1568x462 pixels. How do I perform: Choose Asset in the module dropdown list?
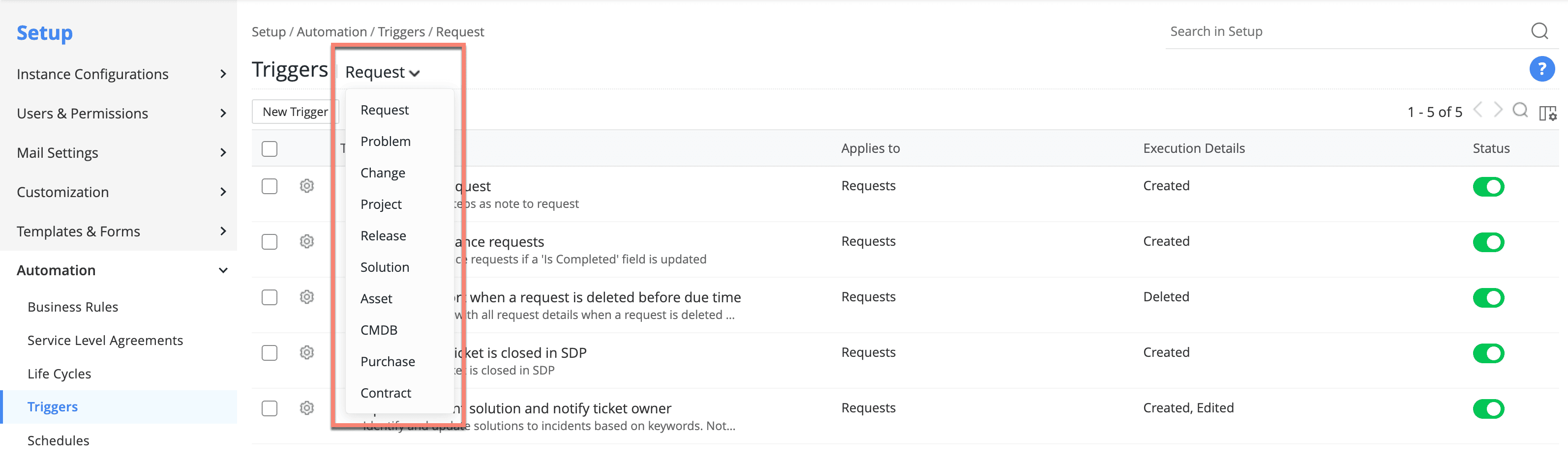[x=376, y=299]
